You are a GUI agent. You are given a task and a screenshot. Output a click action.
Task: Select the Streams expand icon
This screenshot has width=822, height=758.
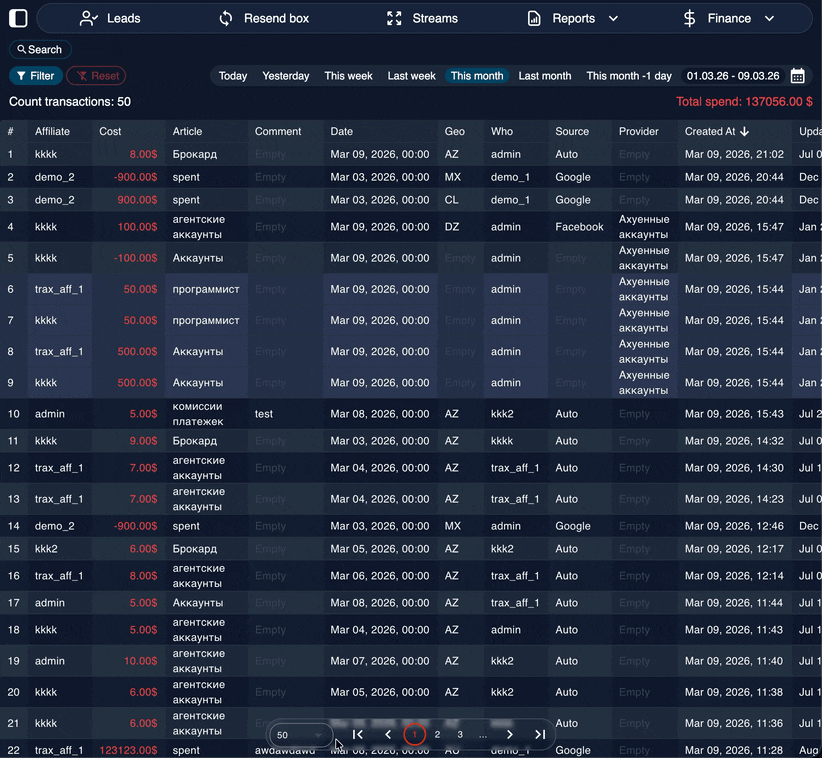click(393, 18)
